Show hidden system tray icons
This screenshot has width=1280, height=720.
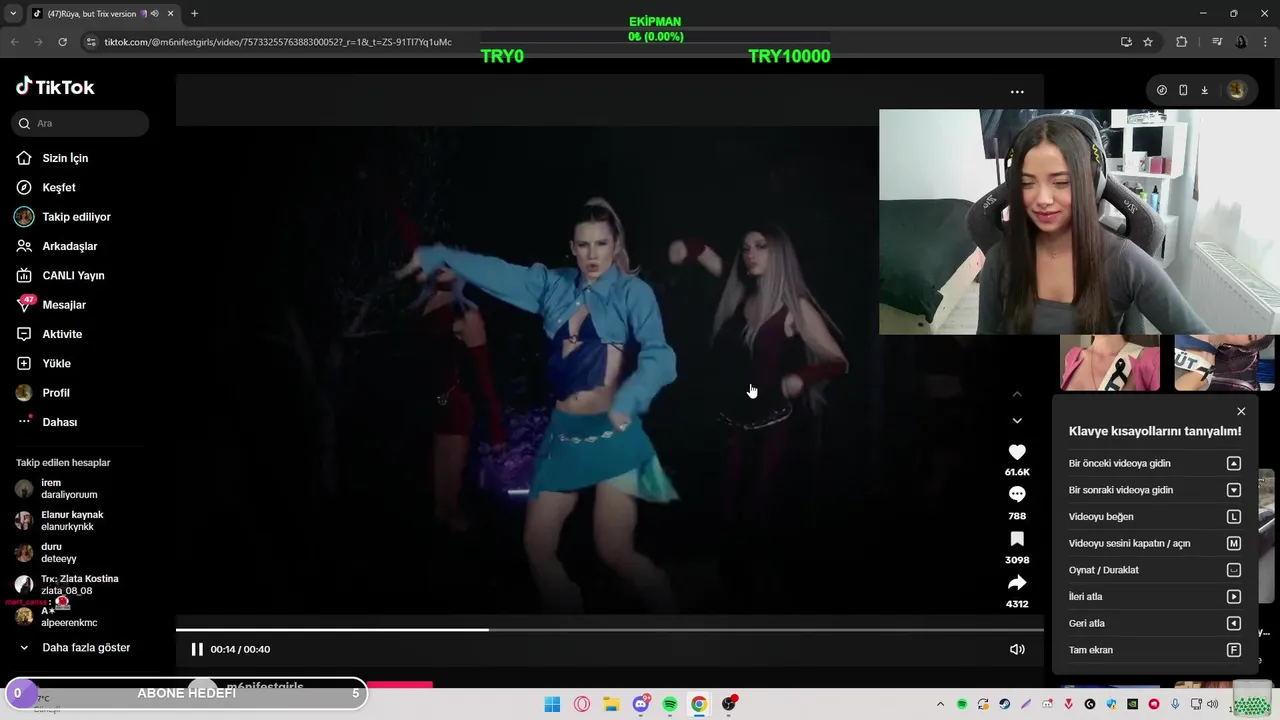tap(940, 704)
